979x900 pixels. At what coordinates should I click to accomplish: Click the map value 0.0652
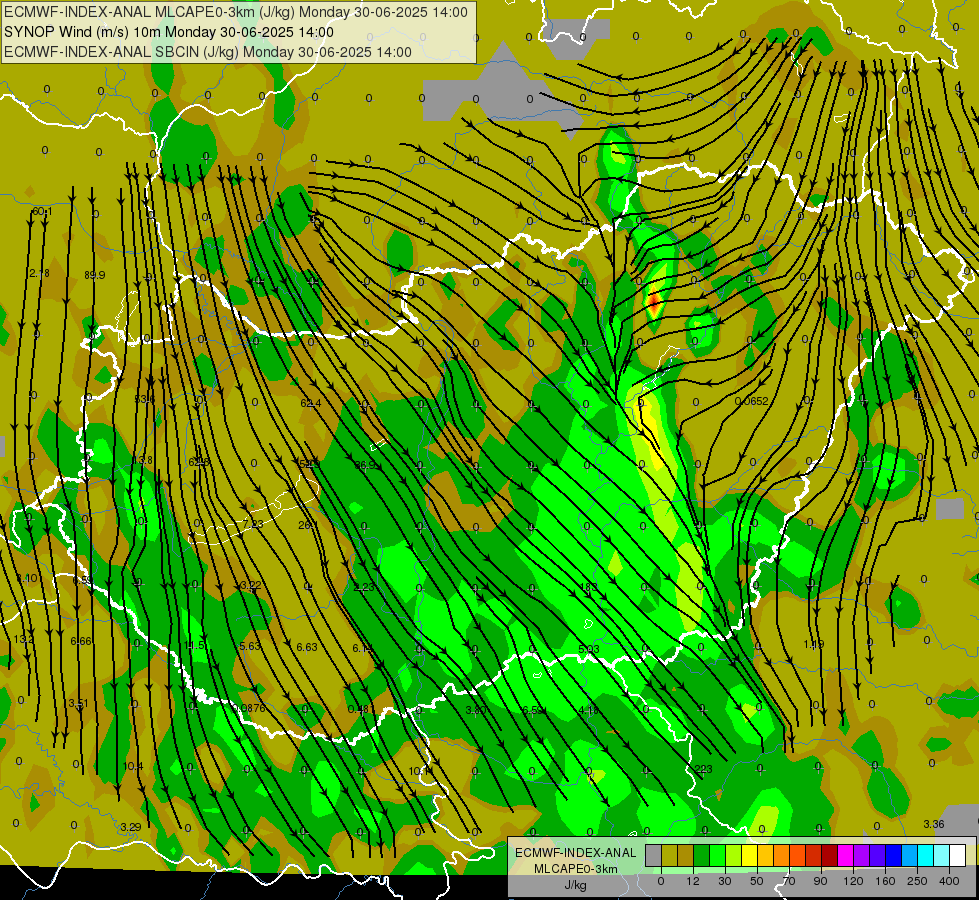pos(752,401)
